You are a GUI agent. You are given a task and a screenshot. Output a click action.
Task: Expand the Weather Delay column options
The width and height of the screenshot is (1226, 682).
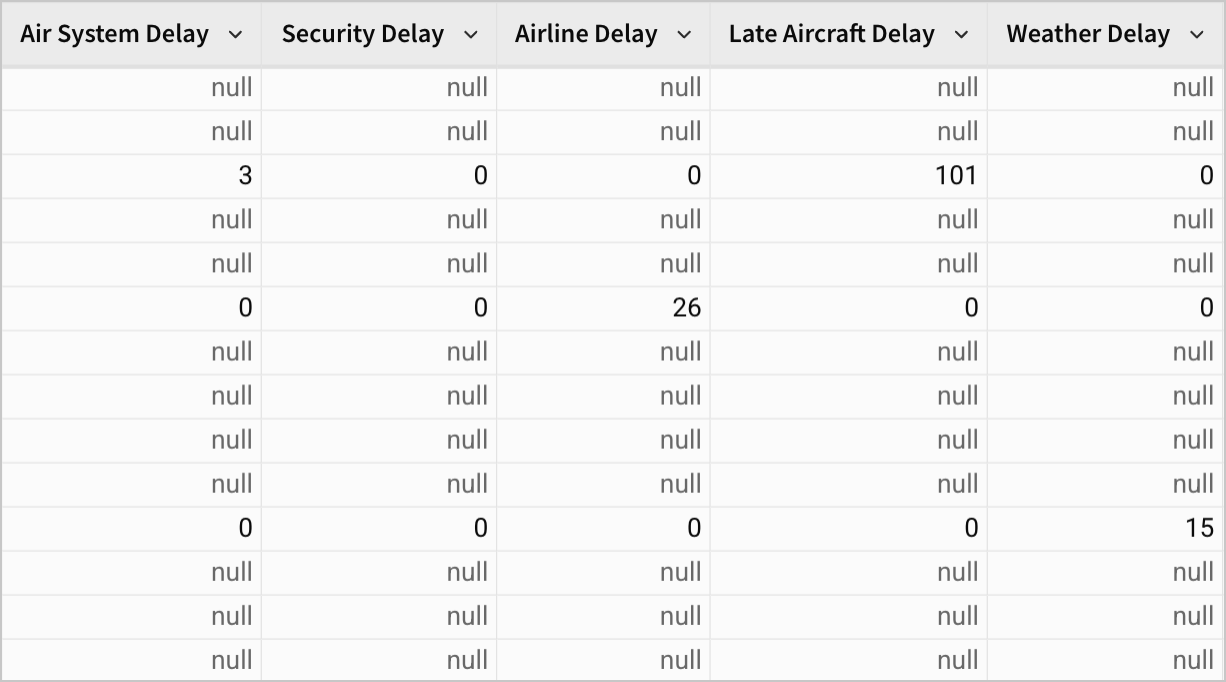1197,35
